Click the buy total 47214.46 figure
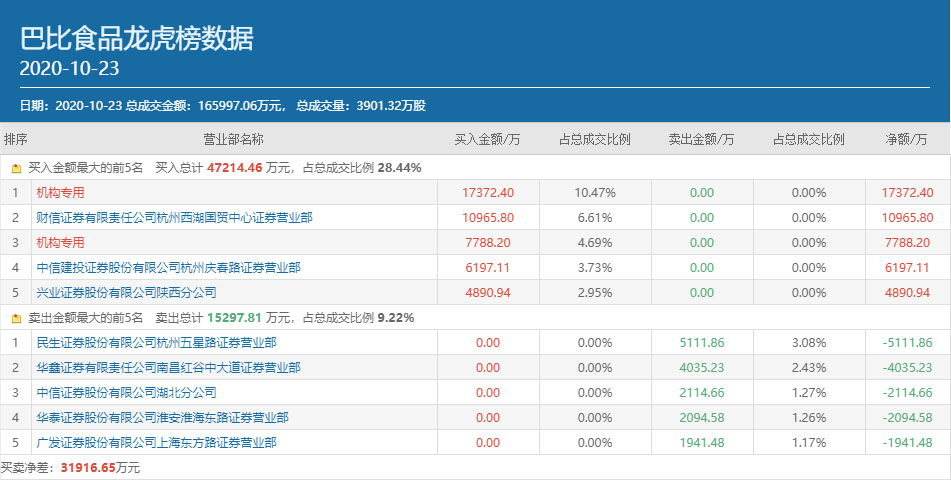The height and width of the screenshot is (480, 951). tap(234, 168)
